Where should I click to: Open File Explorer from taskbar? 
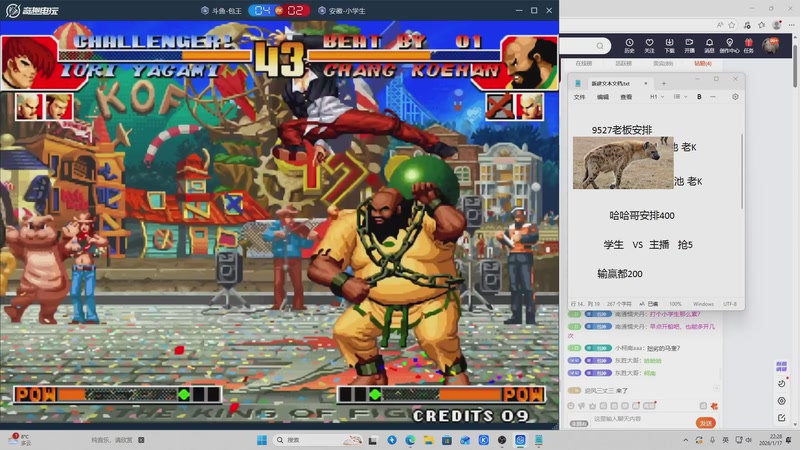point(429,440)
